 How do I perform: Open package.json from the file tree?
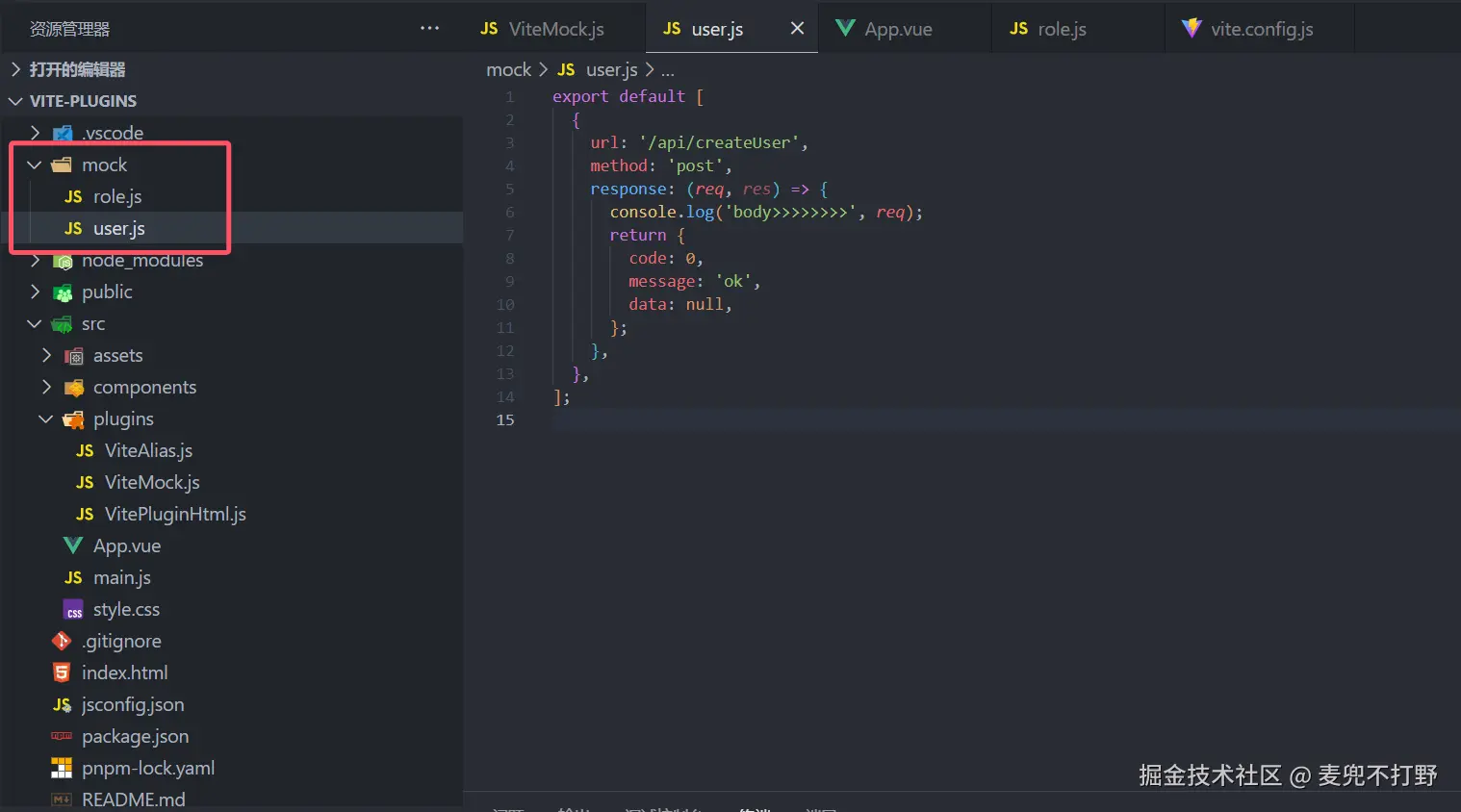click(x=135, y=736)
